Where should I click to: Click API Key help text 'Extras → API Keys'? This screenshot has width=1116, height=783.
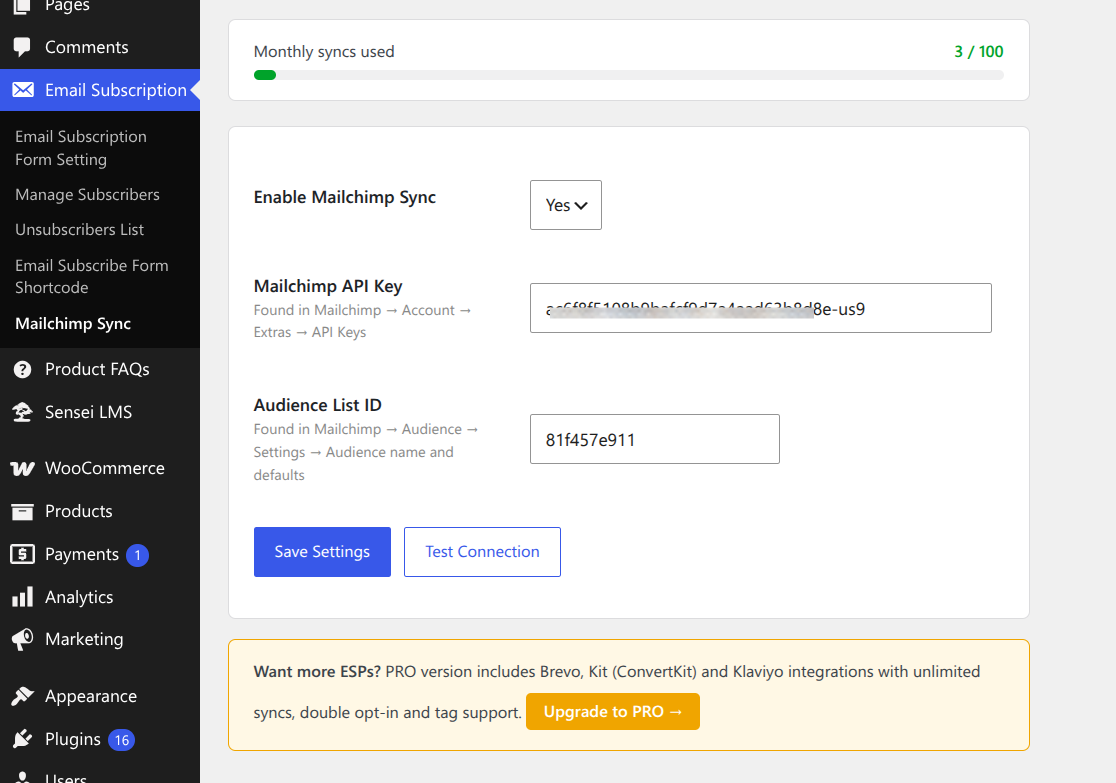(310, 332)
